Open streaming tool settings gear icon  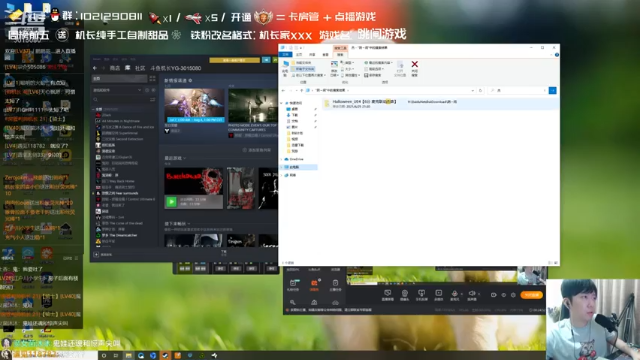pyautogui.click(x=513, y=295)
